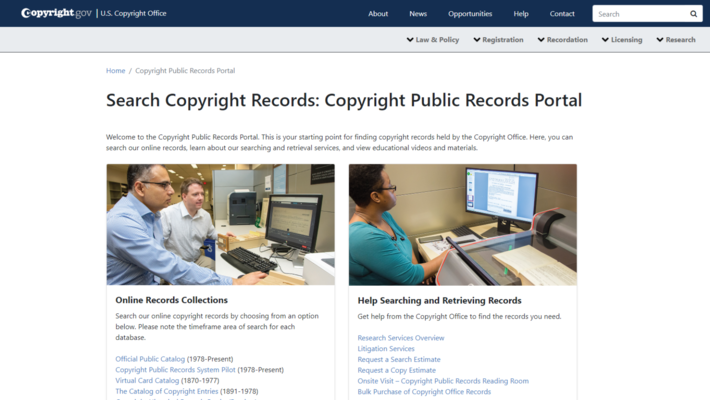Open the Help page
710x400 pixels.
point(521,14)
